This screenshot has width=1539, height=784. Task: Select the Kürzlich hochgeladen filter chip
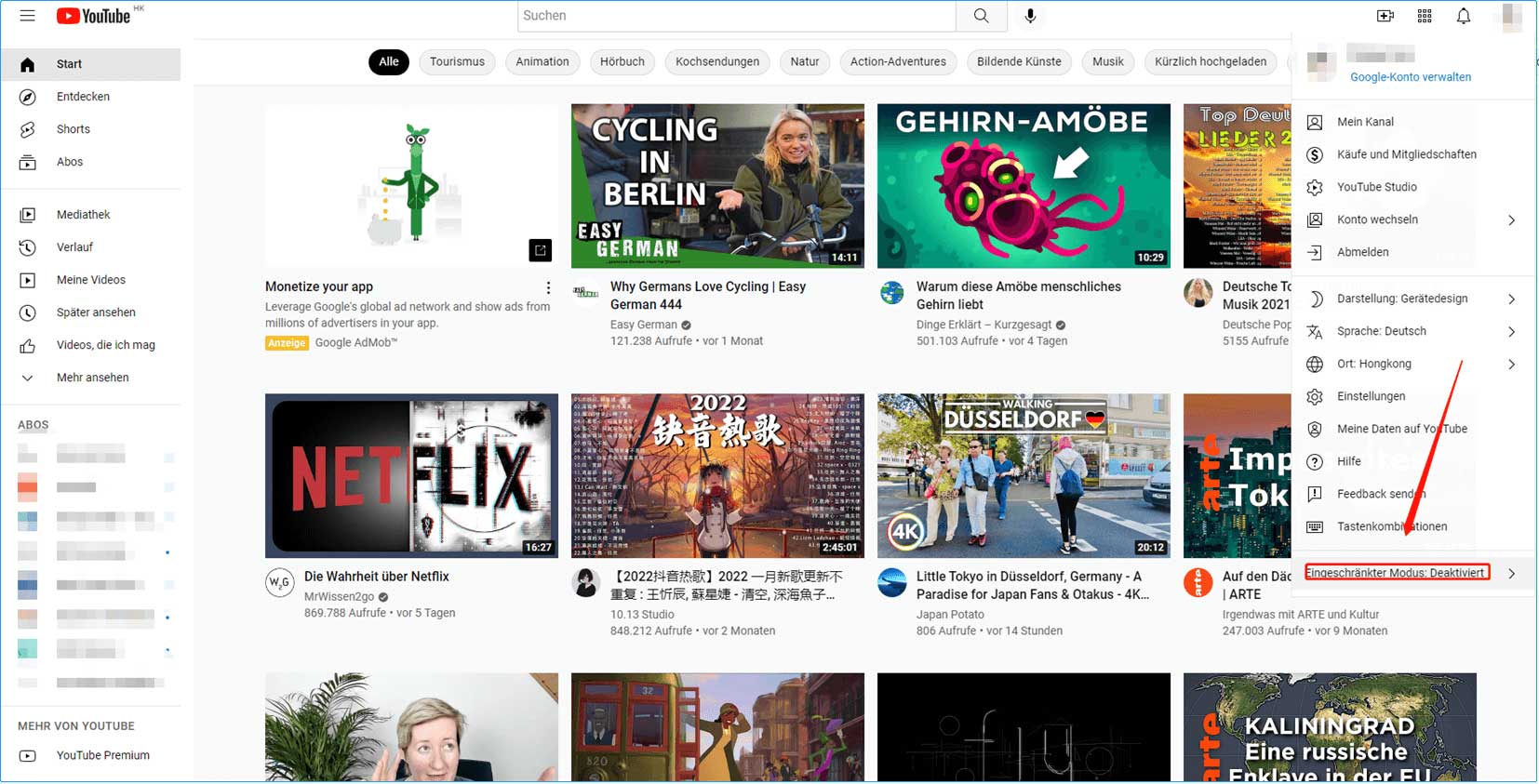click(x=1211, y=62)
